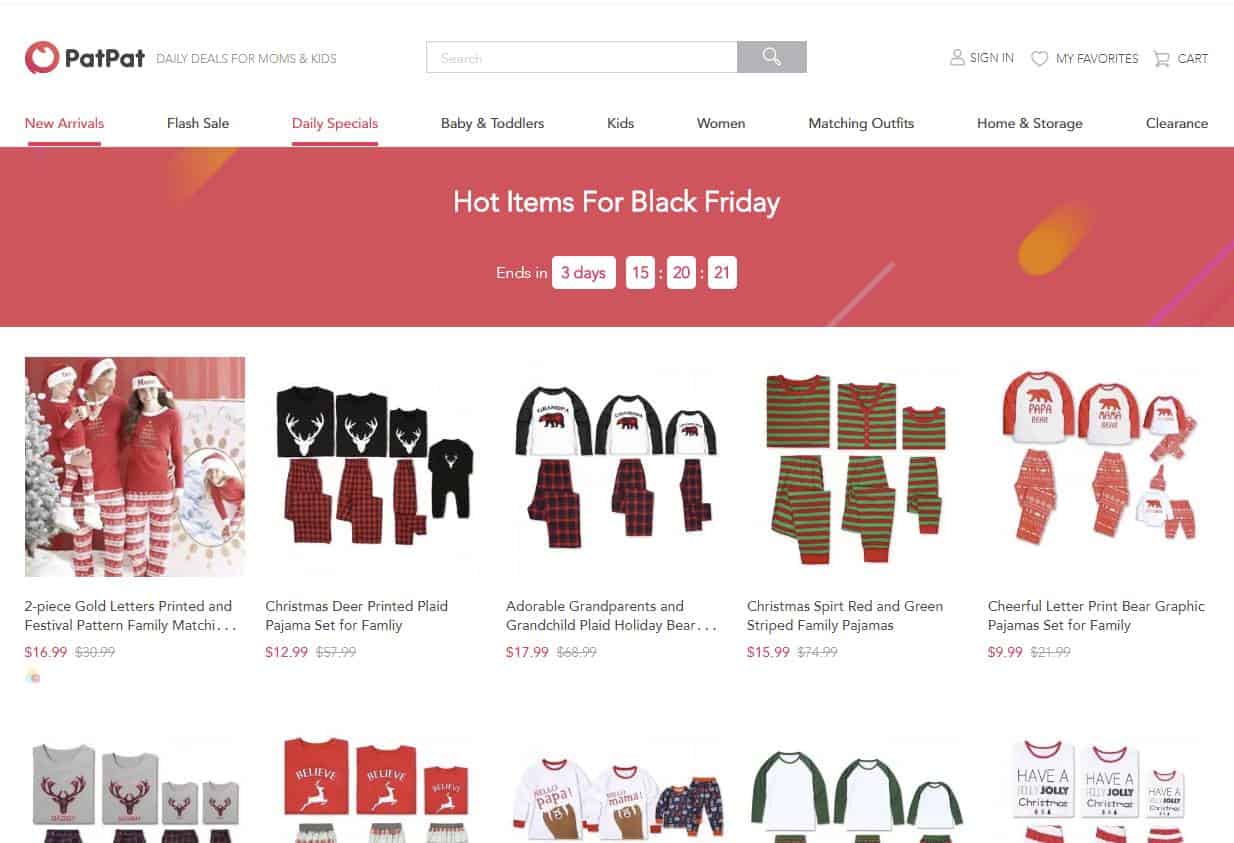View the red and green striped pajamas image
This screenshot has width=1234, height=843.
coord(857,467)
